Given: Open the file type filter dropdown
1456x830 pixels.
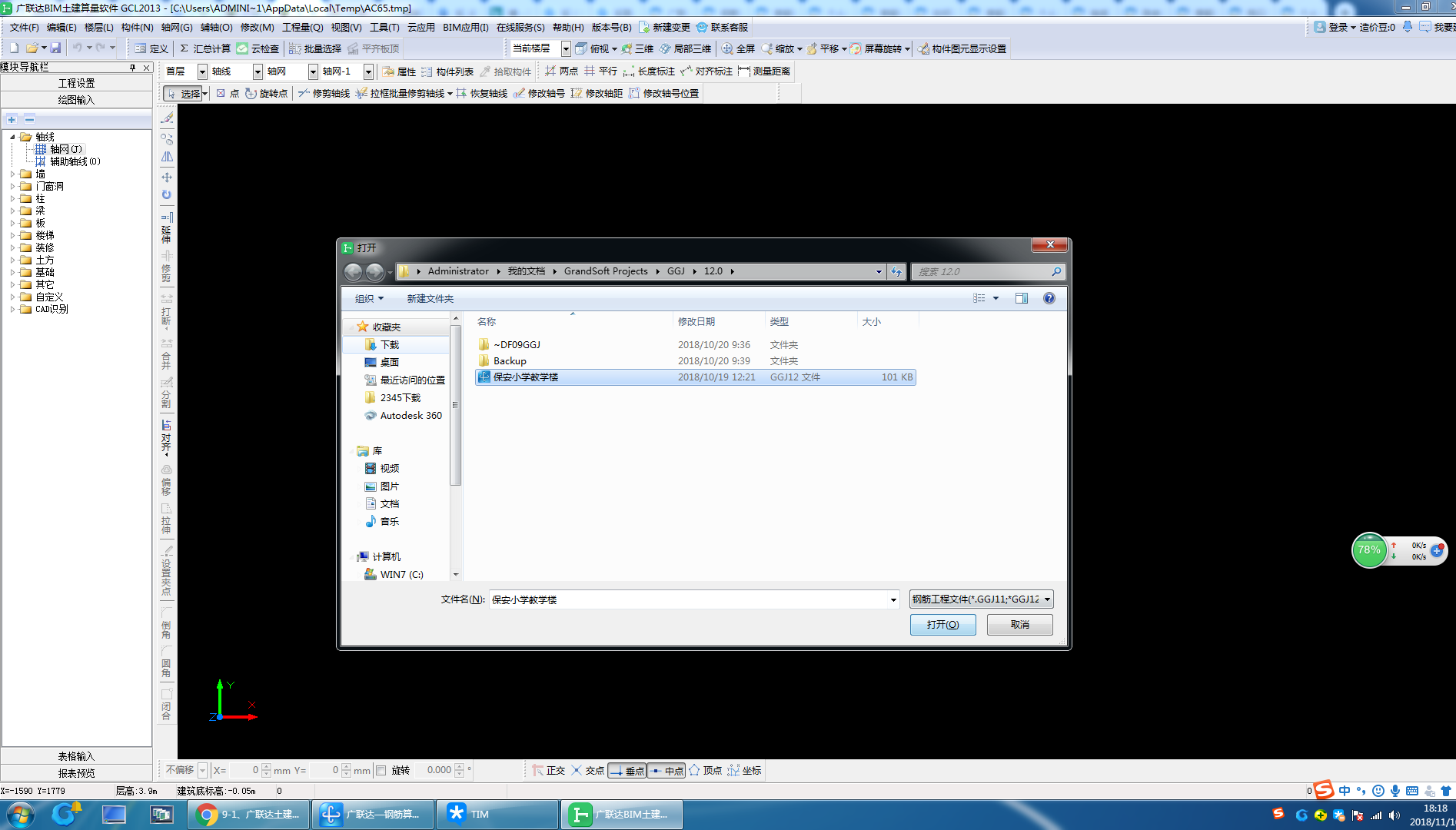Looking at the screenshot, I should click(981, 599).
